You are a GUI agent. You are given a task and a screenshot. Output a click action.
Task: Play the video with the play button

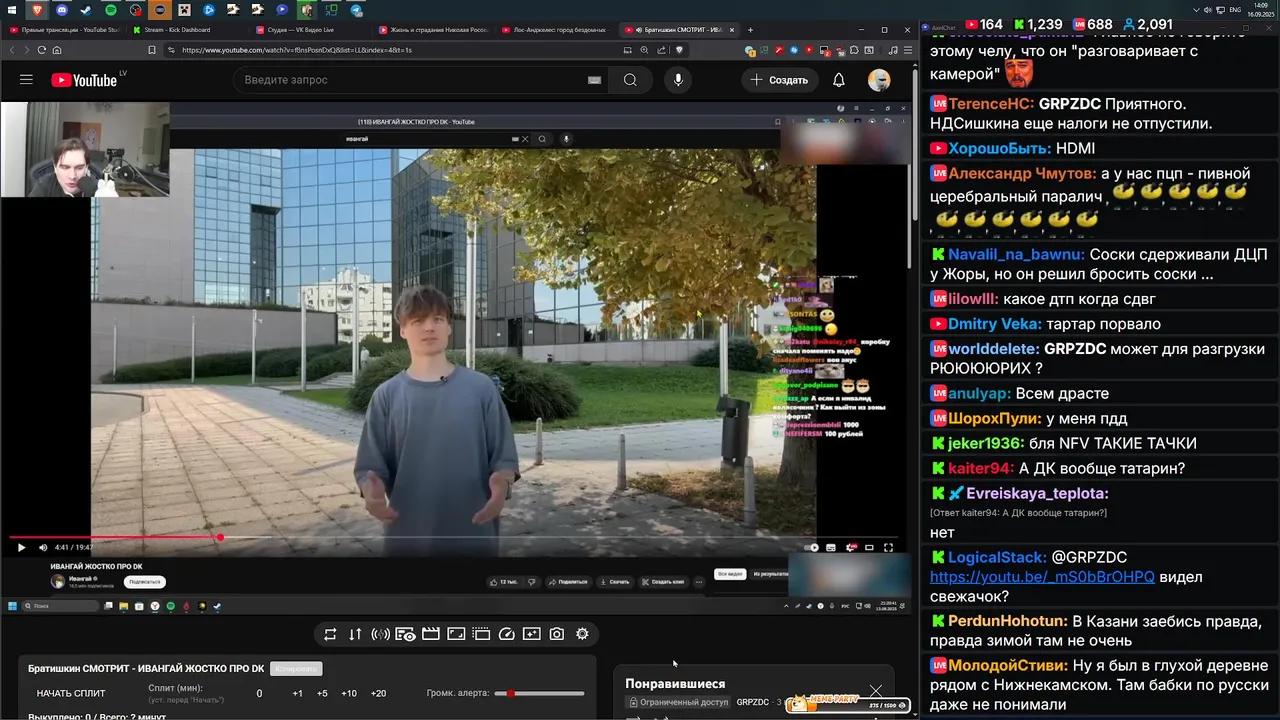[x=21, y=547]
